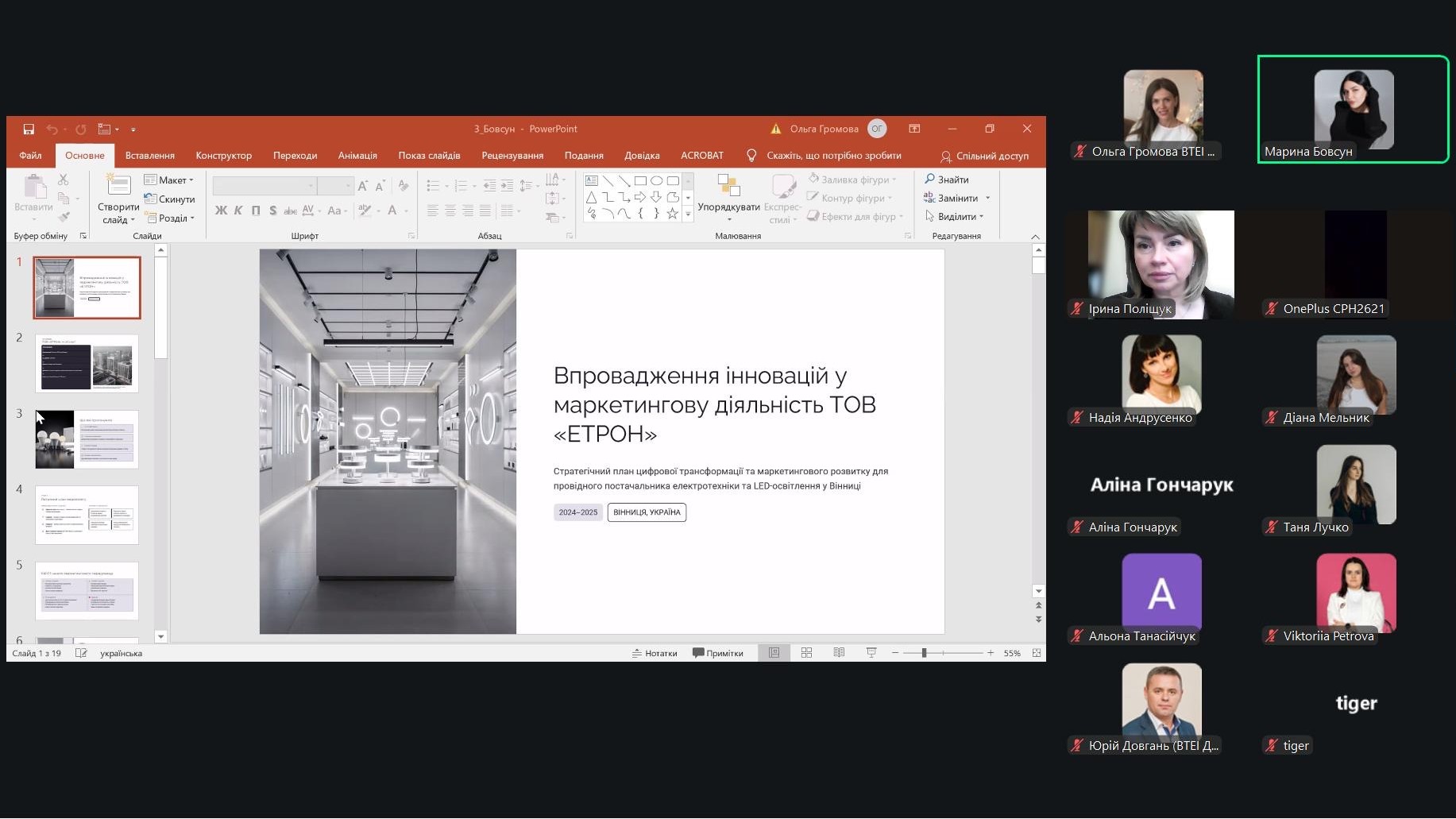Click the Find (Знайти) tool
Image resolution: width=1456 pixels, height=819 pixels.
946,180
